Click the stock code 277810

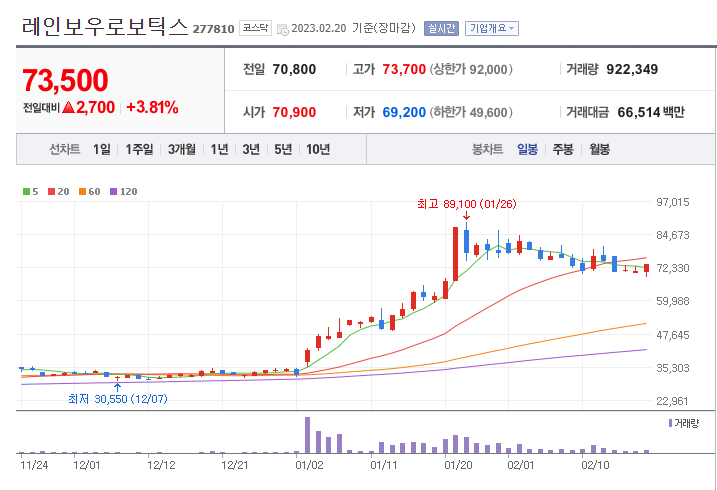[x=214, y=29]
